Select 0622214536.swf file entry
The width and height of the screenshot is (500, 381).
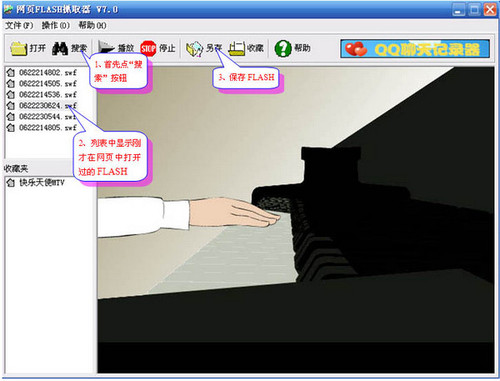pyautogui.click(x=42, y=94)
